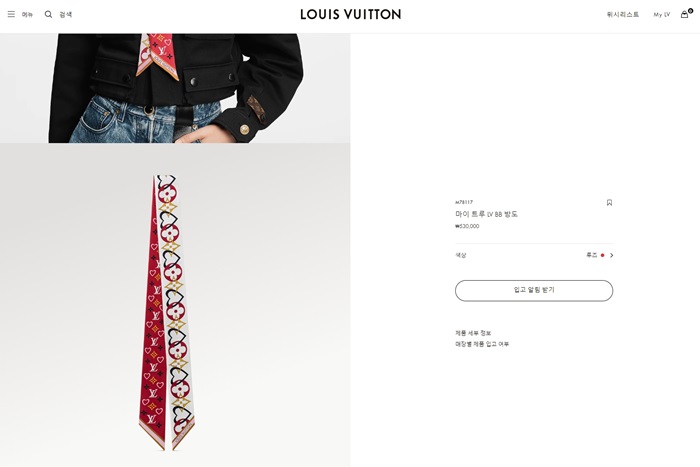Open 매장별 제품 입고 여부 link
Image resolution: width=700 pixels, height=467 pixels.
pos(482,344)
